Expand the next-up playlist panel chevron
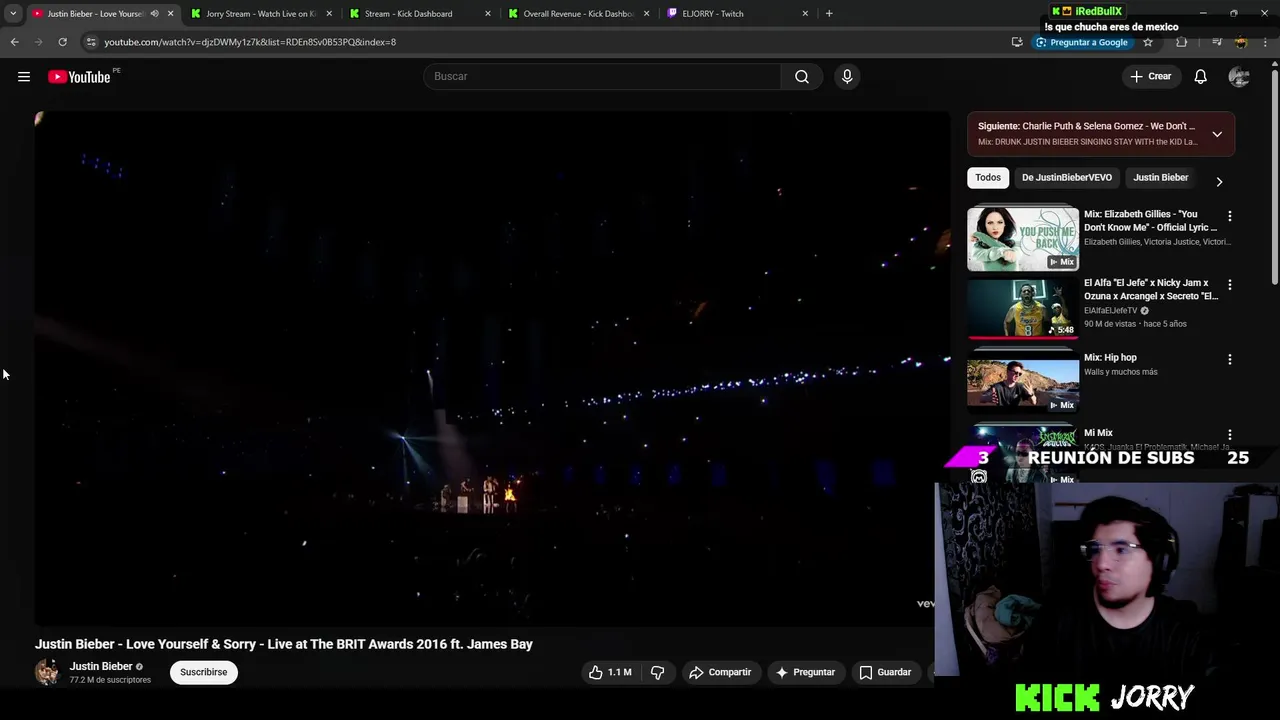 [x=1217, y=134]
